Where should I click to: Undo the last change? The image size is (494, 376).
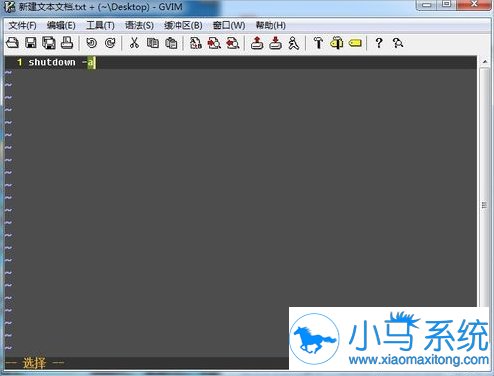coord(91,43)
